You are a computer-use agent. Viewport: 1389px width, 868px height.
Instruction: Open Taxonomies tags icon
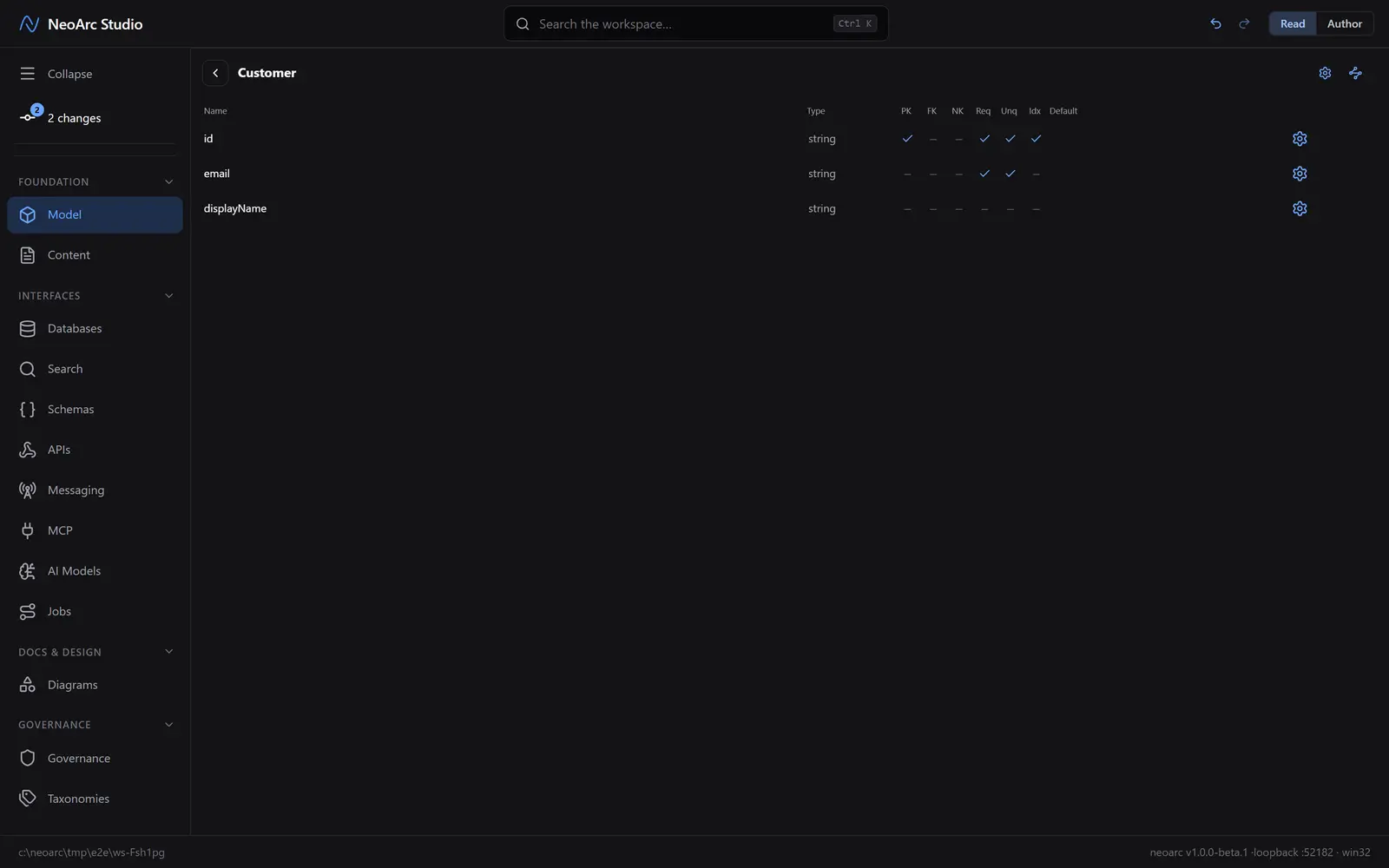pos(28,799)
